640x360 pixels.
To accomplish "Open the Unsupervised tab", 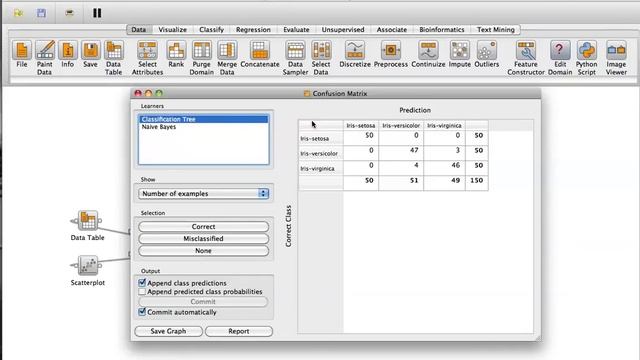I will pyautogui.click(x=343, y=29).
